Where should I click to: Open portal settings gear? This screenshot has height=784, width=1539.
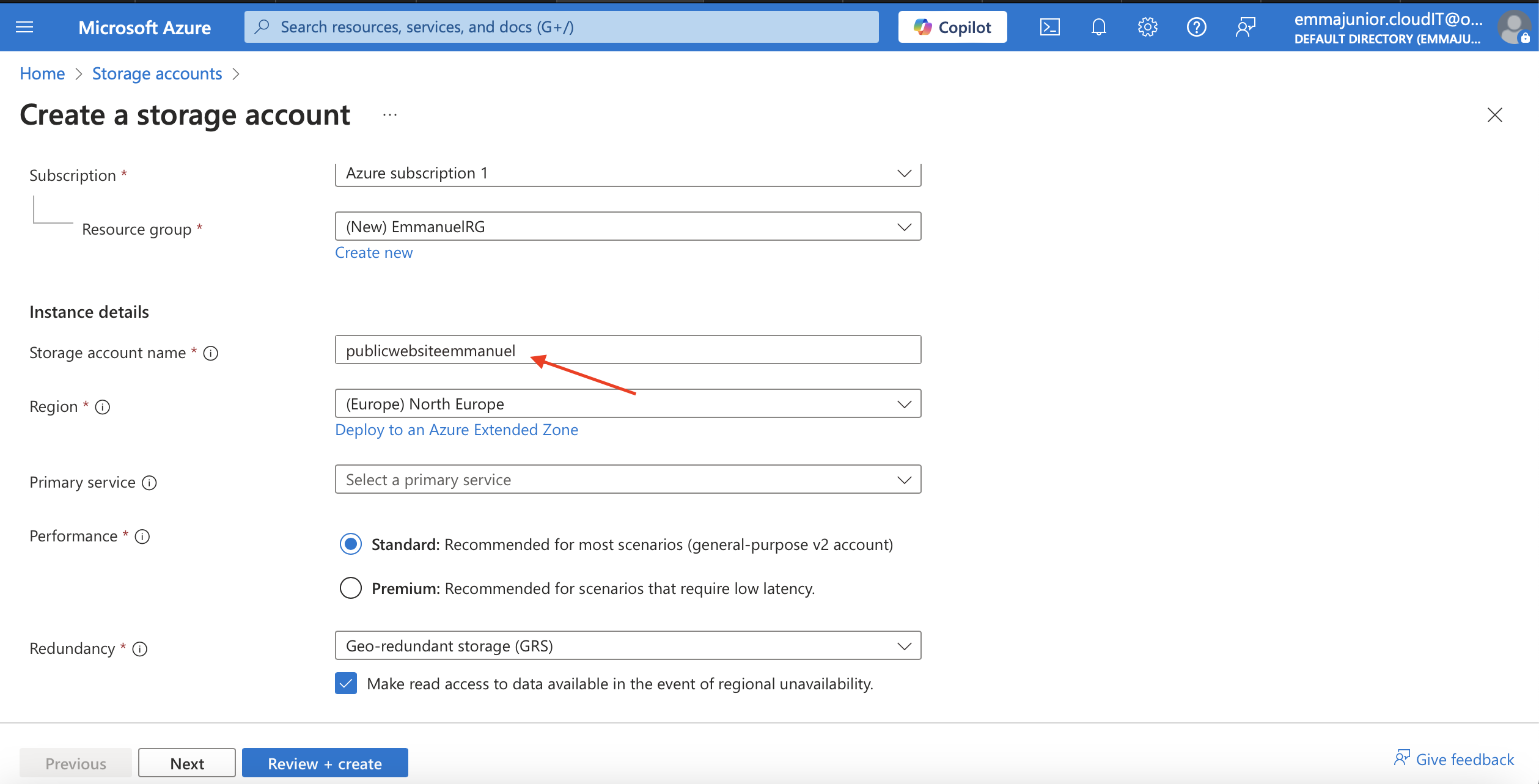(x=1147, y=27)
